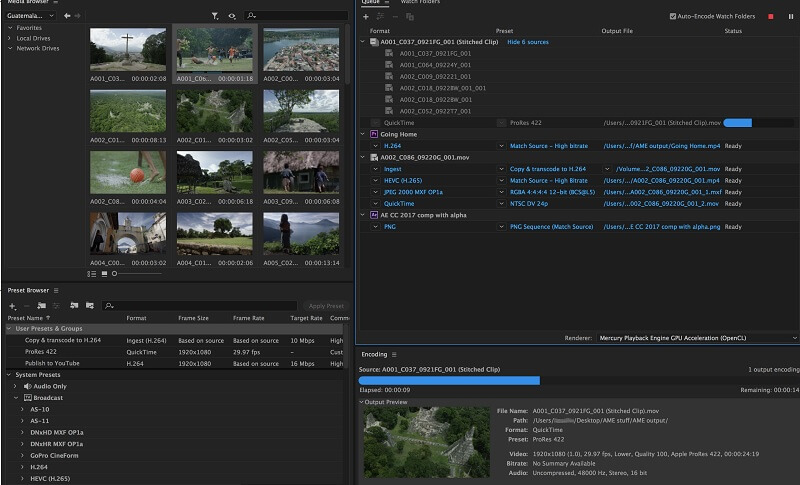Expand the Local Drives tree item

click(10, 38)
